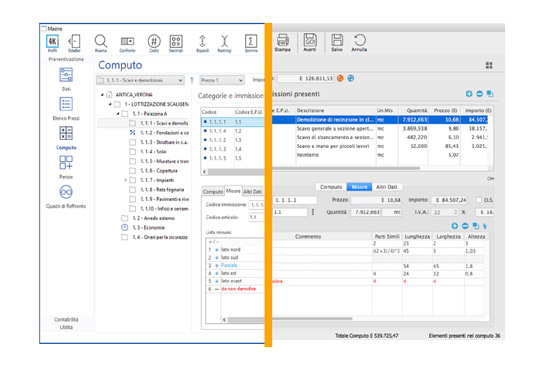Collapse the 1 - LOTTIZZAZIONE SCALIGERA node

click(110, 104)
